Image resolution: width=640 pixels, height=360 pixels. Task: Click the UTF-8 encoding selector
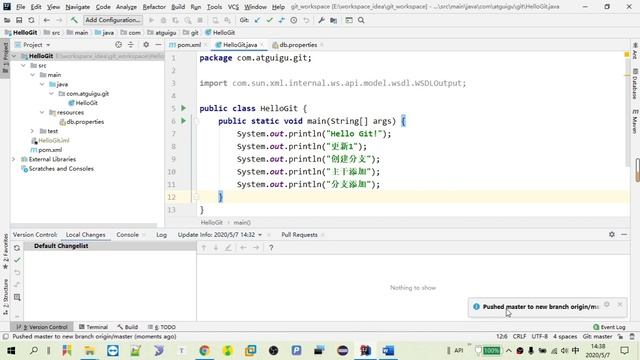539,337
